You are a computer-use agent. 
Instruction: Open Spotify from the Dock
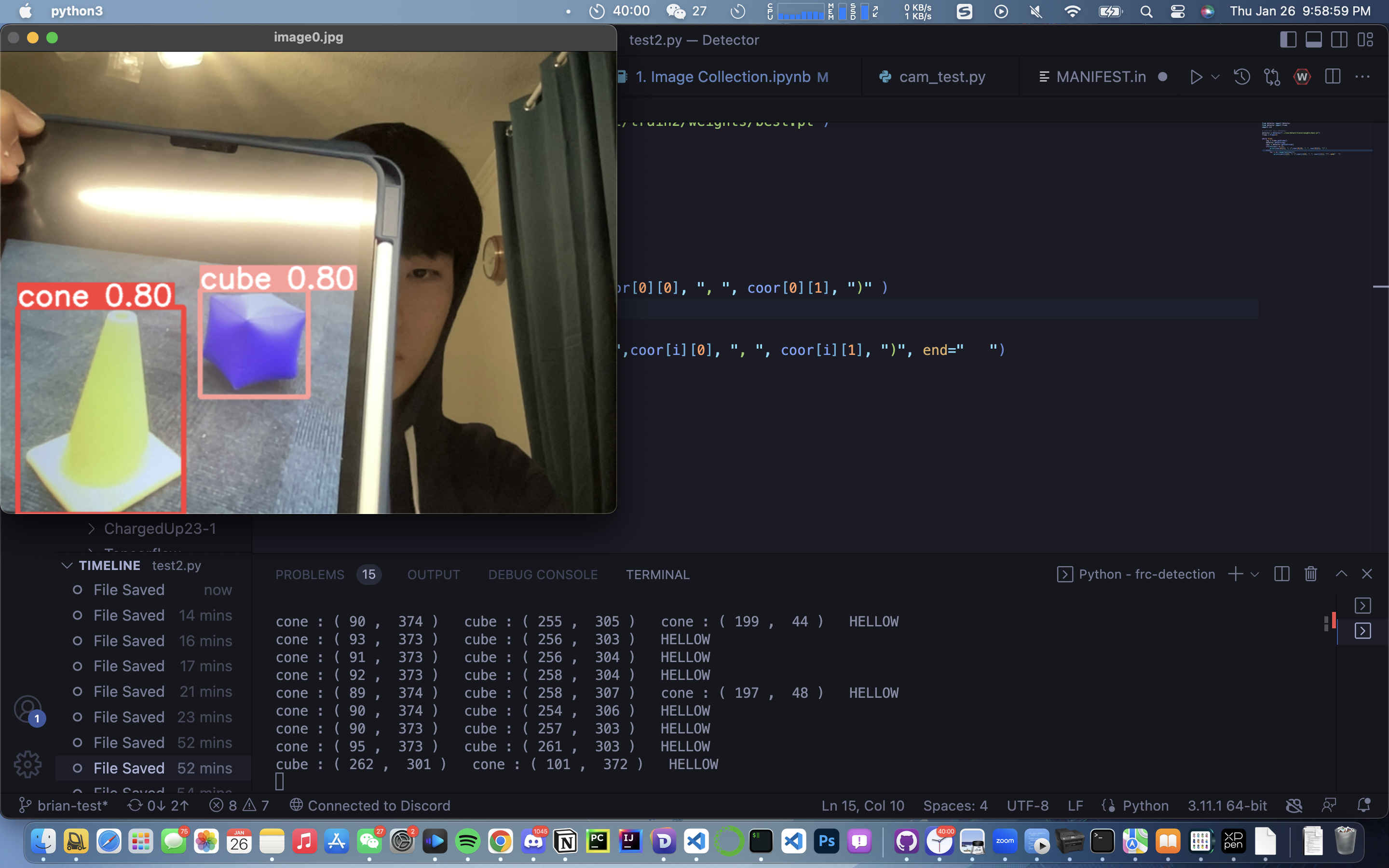point(467,841)
